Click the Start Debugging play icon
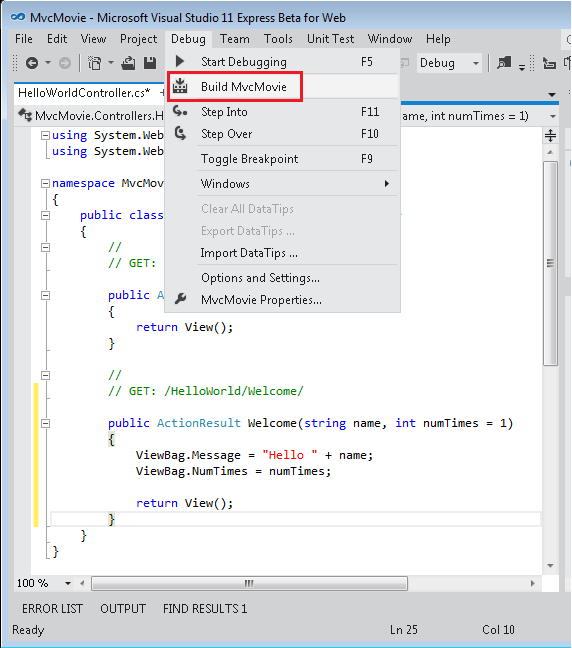Viewport: 572px width, 648px height. (x=180, y=62)
